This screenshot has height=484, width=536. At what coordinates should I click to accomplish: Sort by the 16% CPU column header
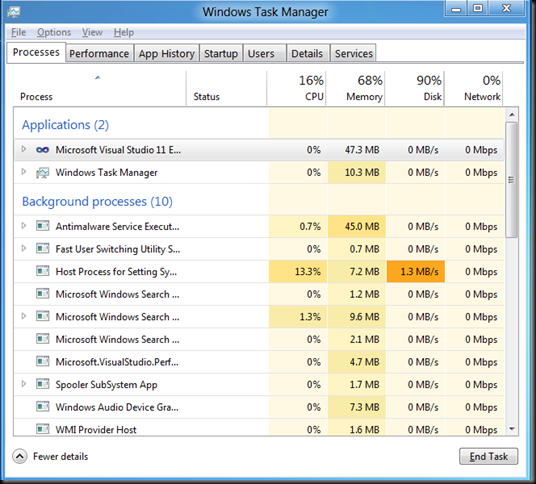click(296, 89)
